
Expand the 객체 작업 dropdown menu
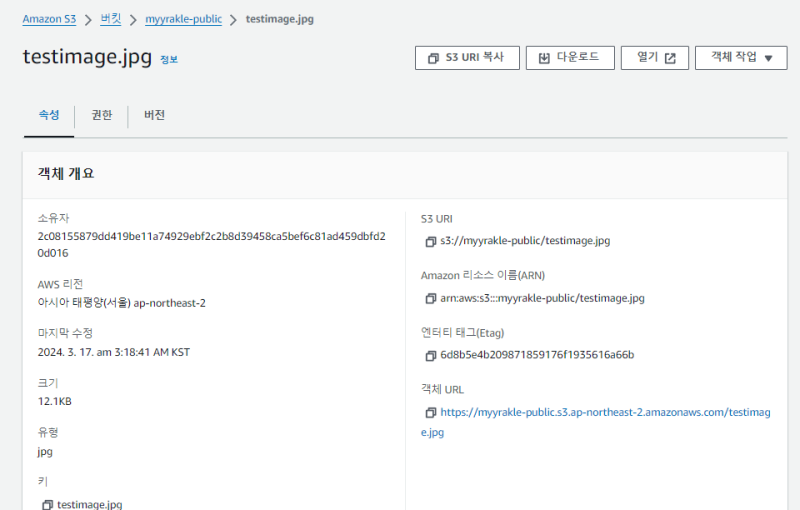[741, 58]
